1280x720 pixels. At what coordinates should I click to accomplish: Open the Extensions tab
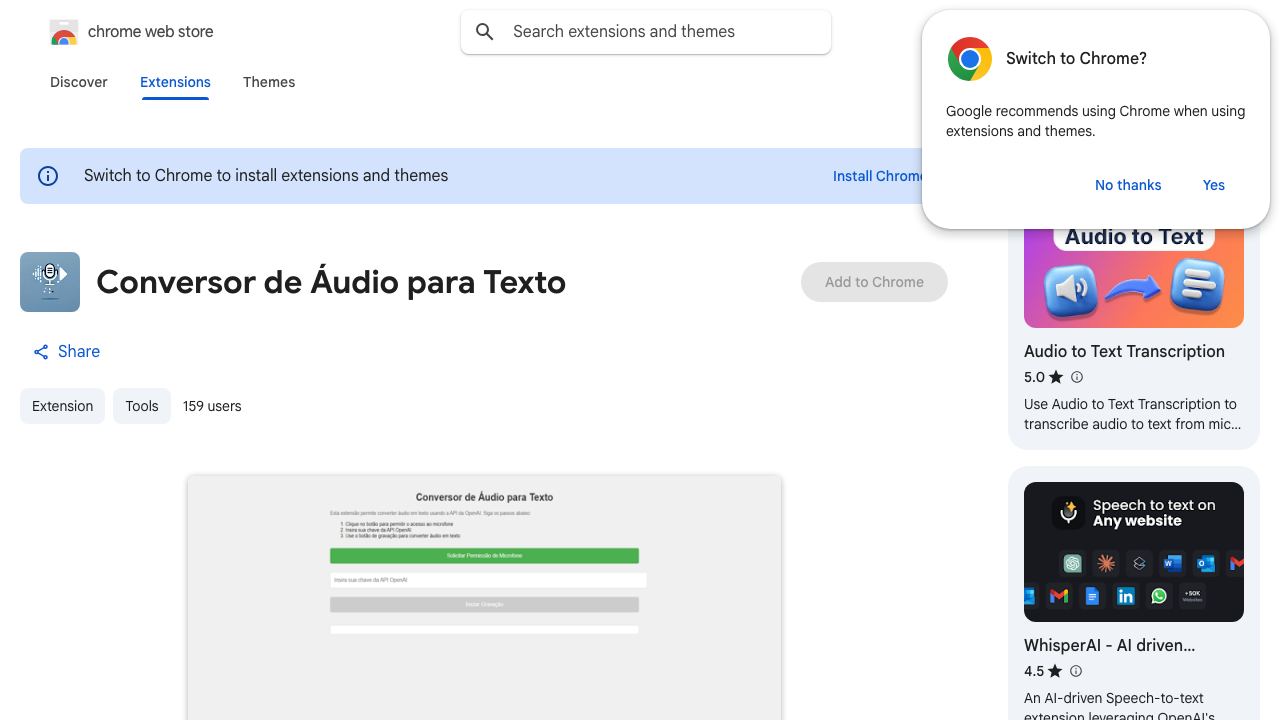coord(175,82)
